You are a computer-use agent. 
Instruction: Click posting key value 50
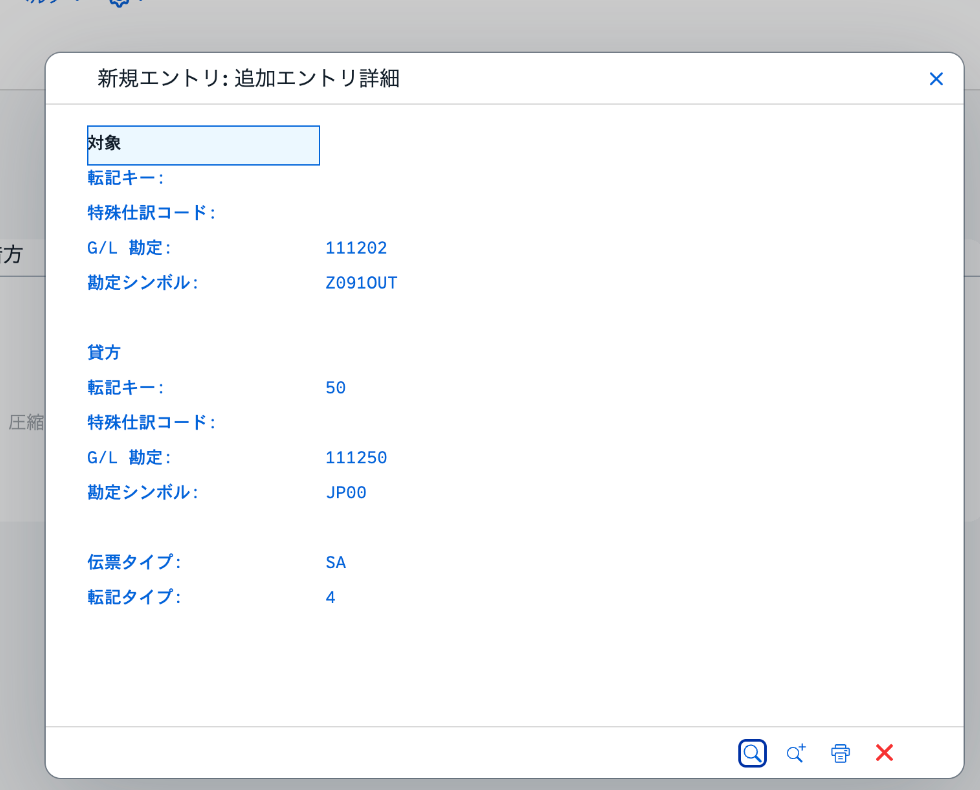pos(336,388)
